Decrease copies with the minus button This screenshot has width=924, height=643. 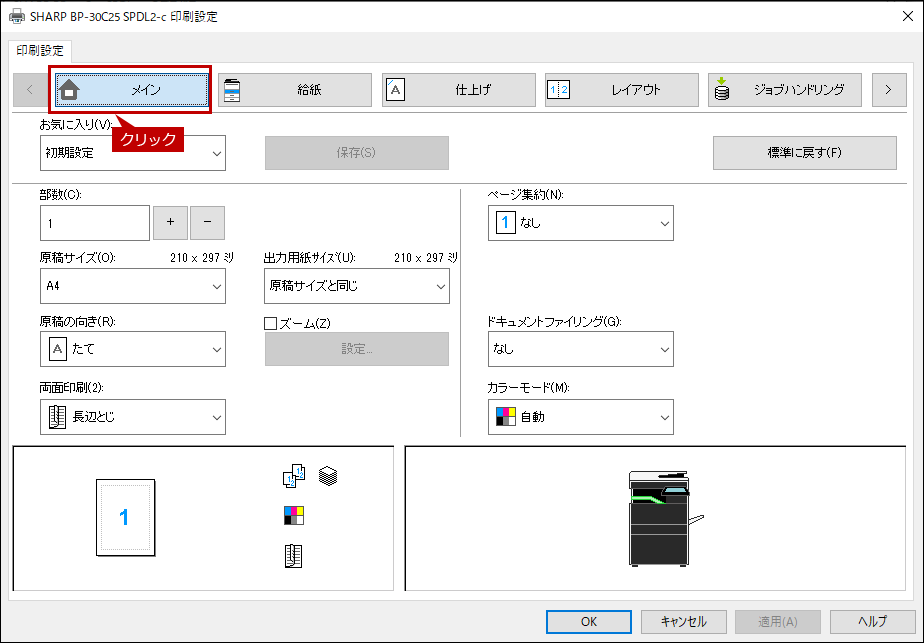[207, 222]
